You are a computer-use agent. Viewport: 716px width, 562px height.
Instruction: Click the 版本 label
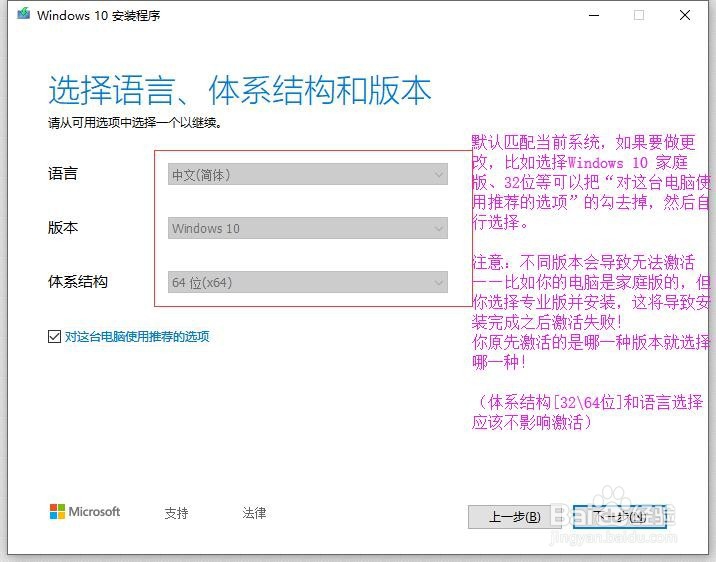coord(63,227)
